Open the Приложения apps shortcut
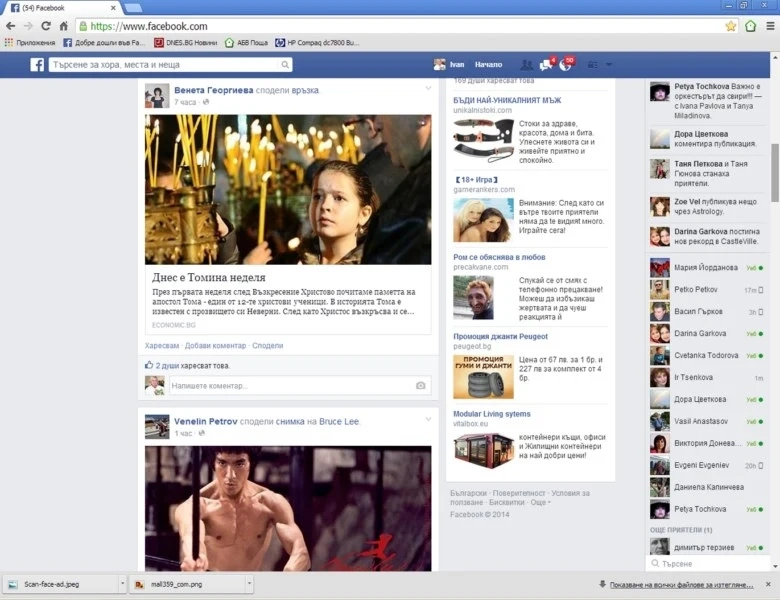780x600 pixels. click(x=30, y=43)
